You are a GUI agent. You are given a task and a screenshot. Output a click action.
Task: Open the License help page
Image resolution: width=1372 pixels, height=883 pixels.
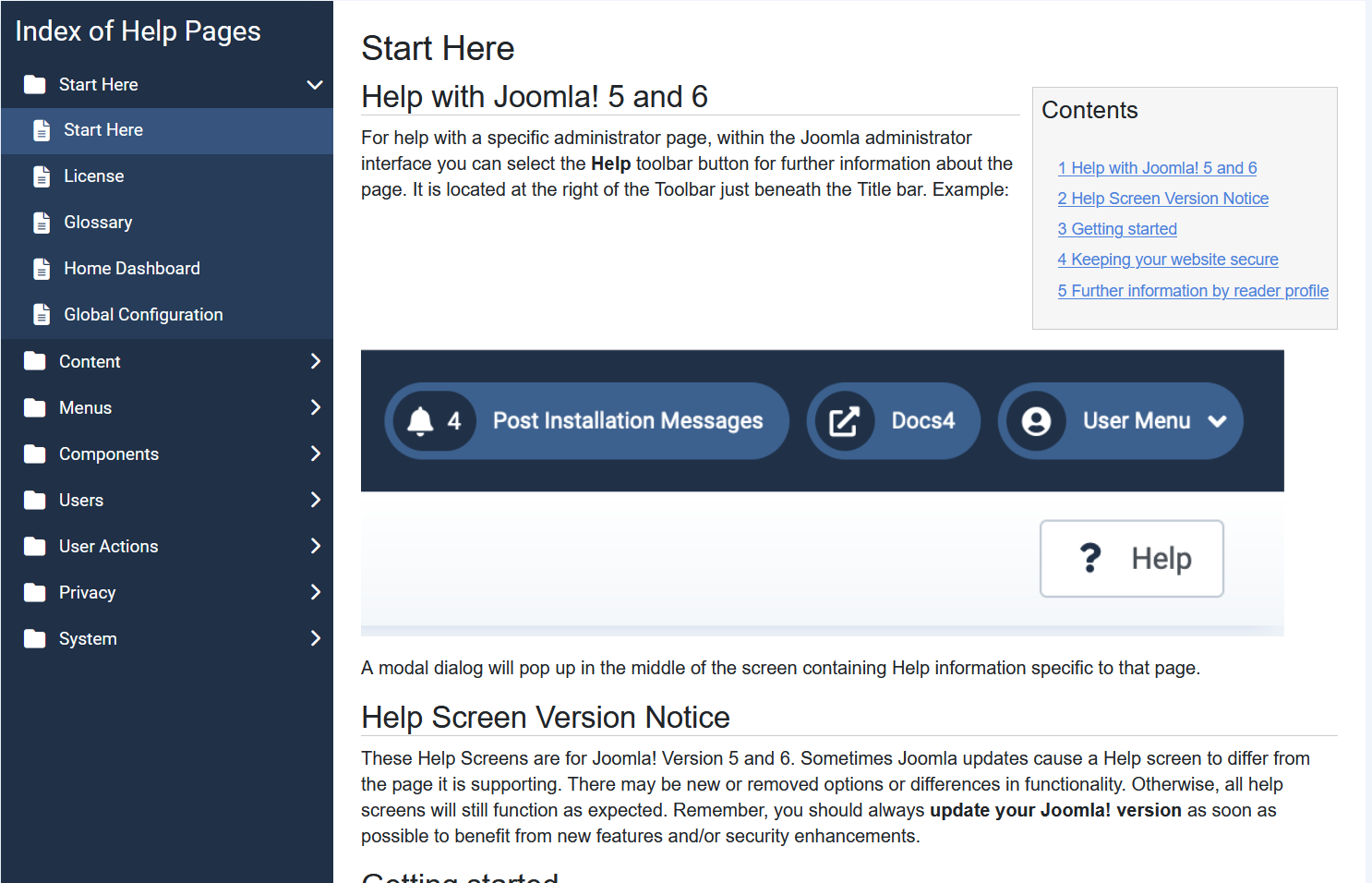167,176
